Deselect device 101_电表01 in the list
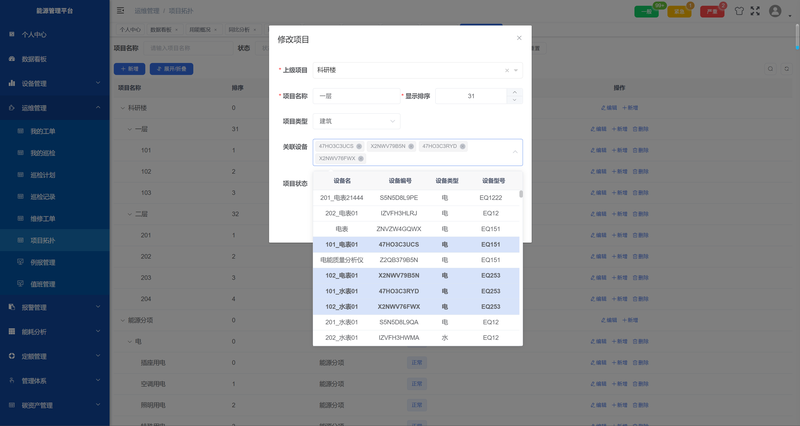Image resolution: width=800 pixels, height=426 pixels. click(x=416, y=244)
